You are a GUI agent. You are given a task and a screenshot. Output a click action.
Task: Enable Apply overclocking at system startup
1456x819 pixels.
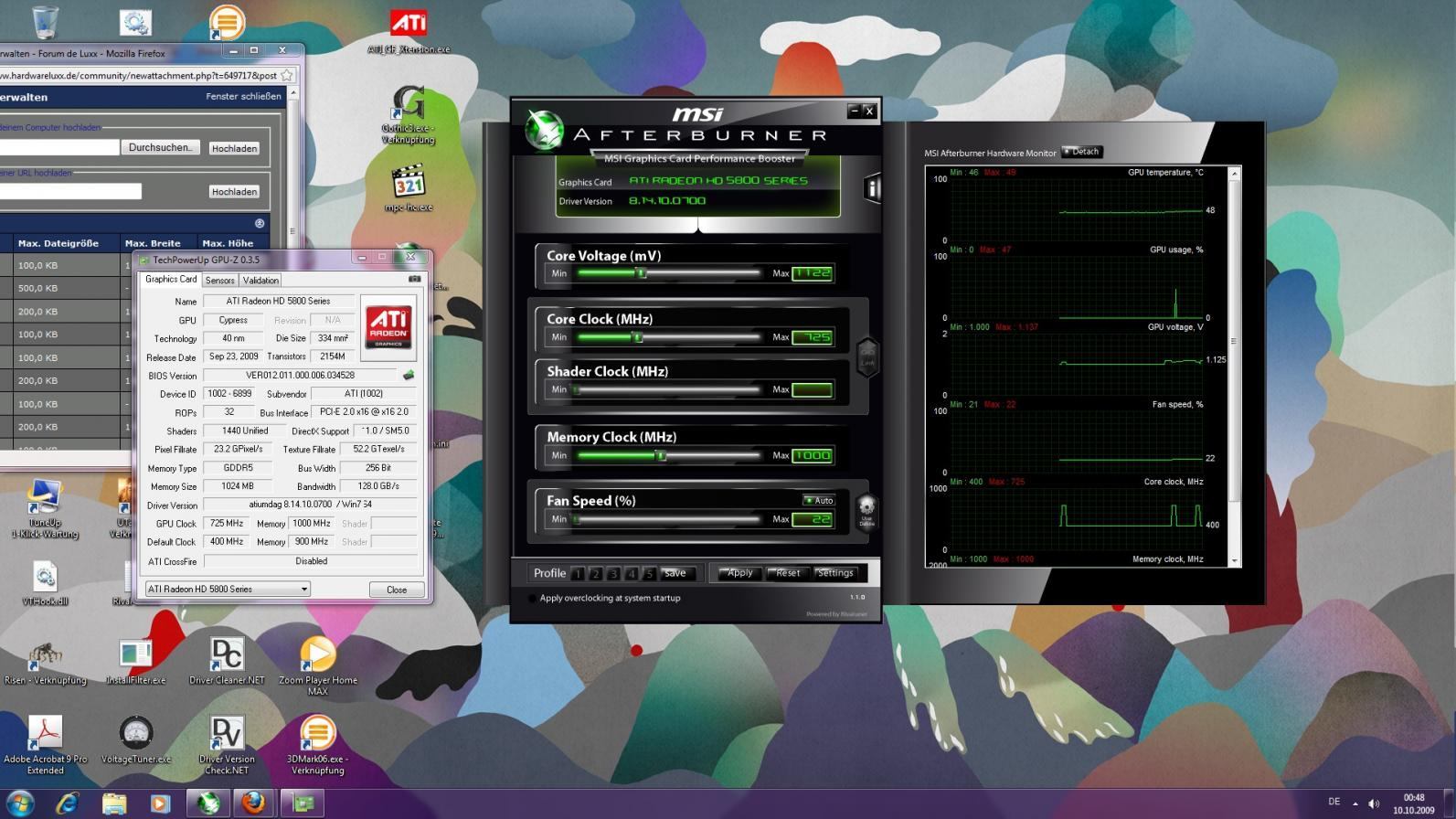pyautogui.click(x=533, y=599)
